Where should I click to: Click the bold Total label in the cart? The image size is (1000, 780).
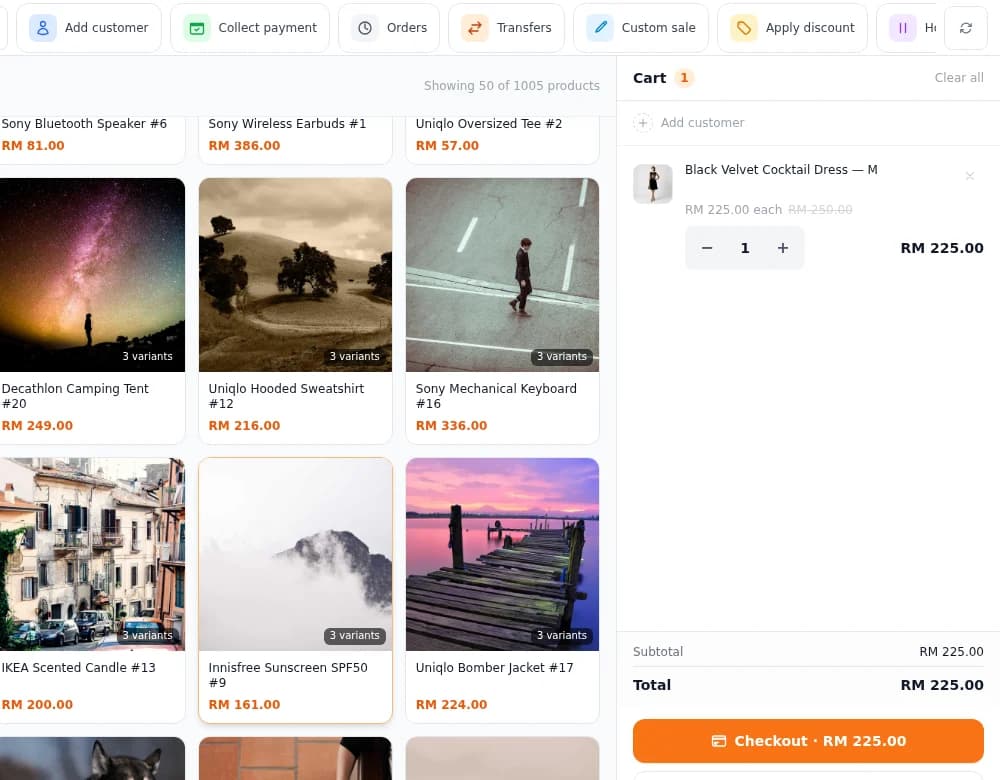point(652,685)
